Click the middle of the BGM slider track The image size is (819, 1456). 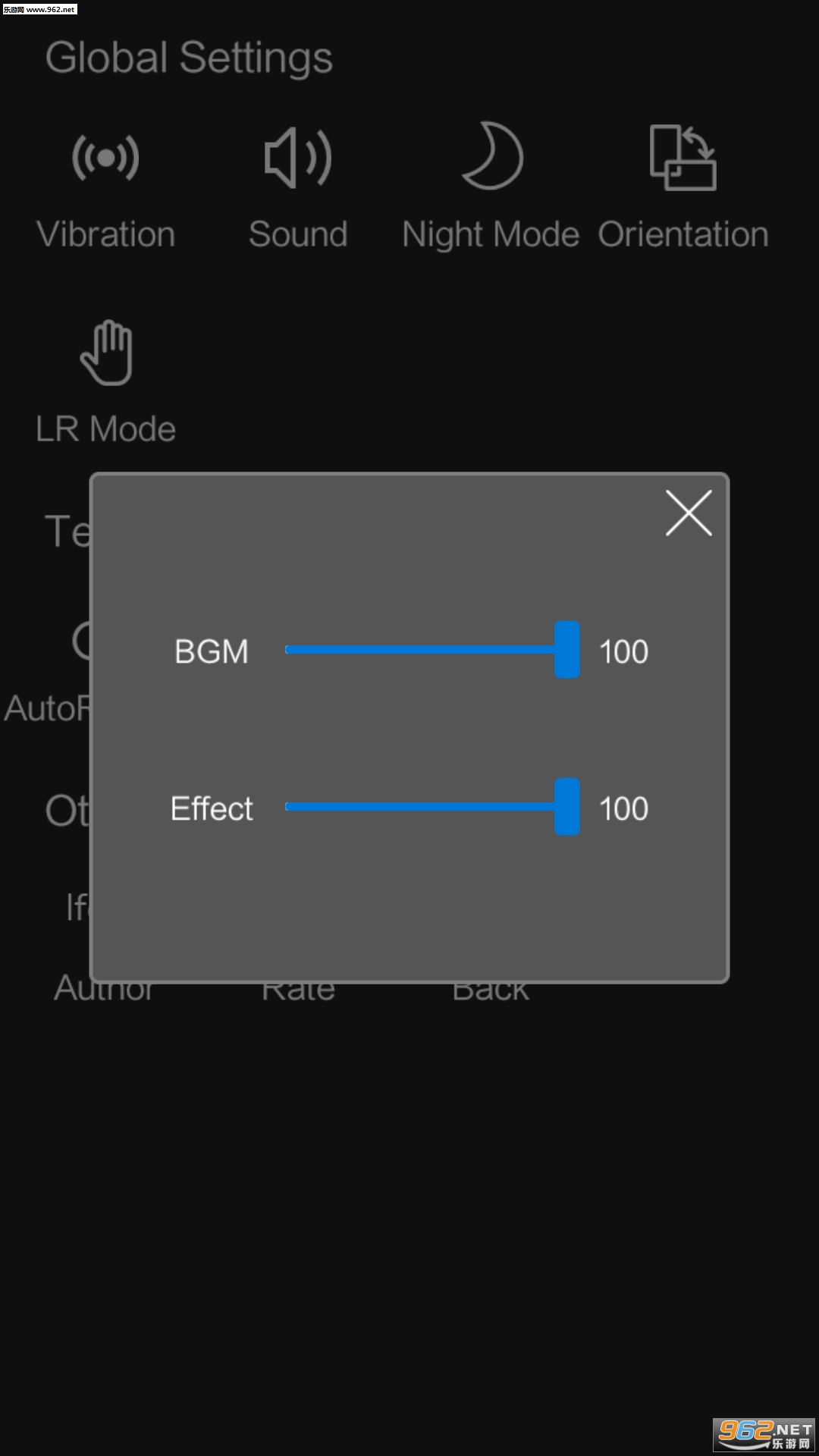[x=421, y=650]
